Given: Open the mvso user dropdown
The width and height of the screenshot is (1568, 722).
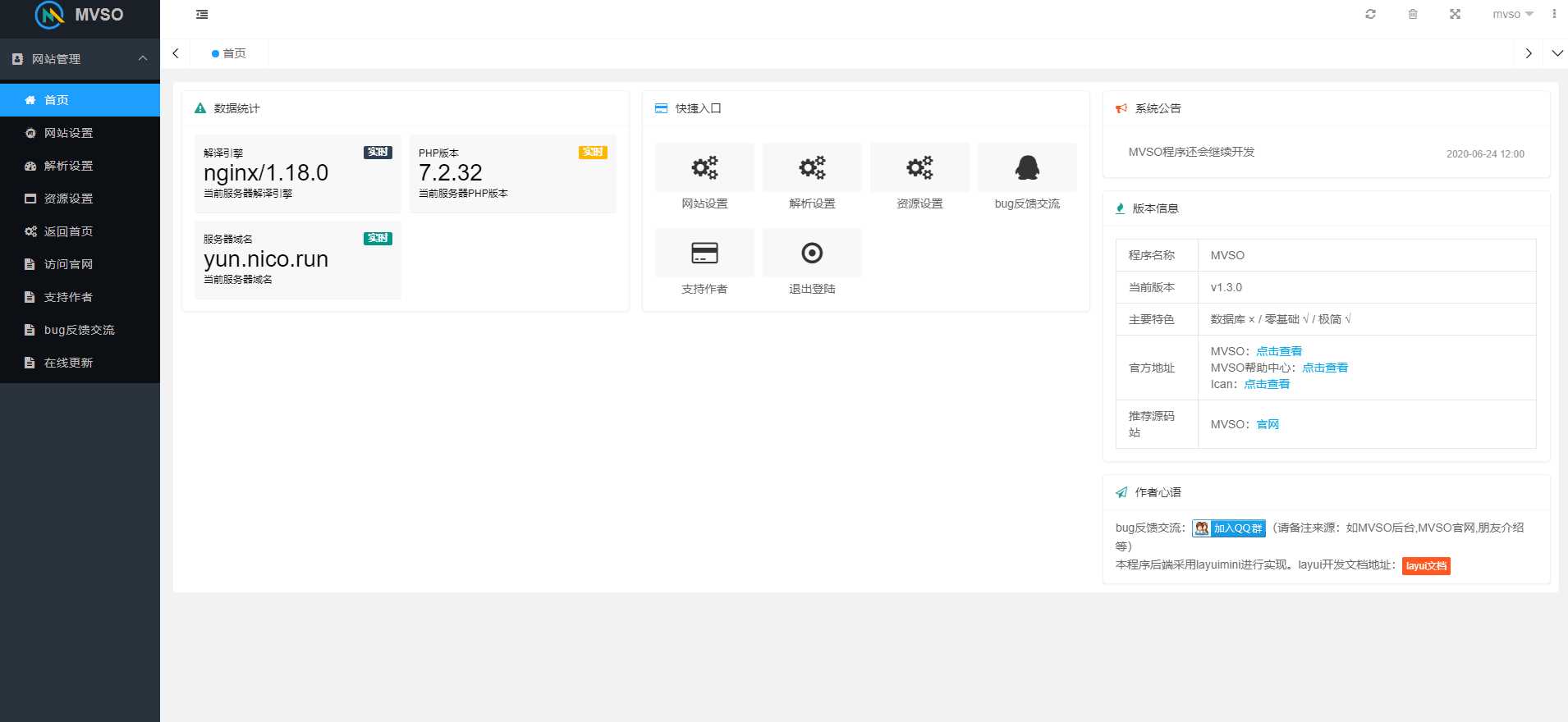Looking at the screenshot, I should point(1512,14).
